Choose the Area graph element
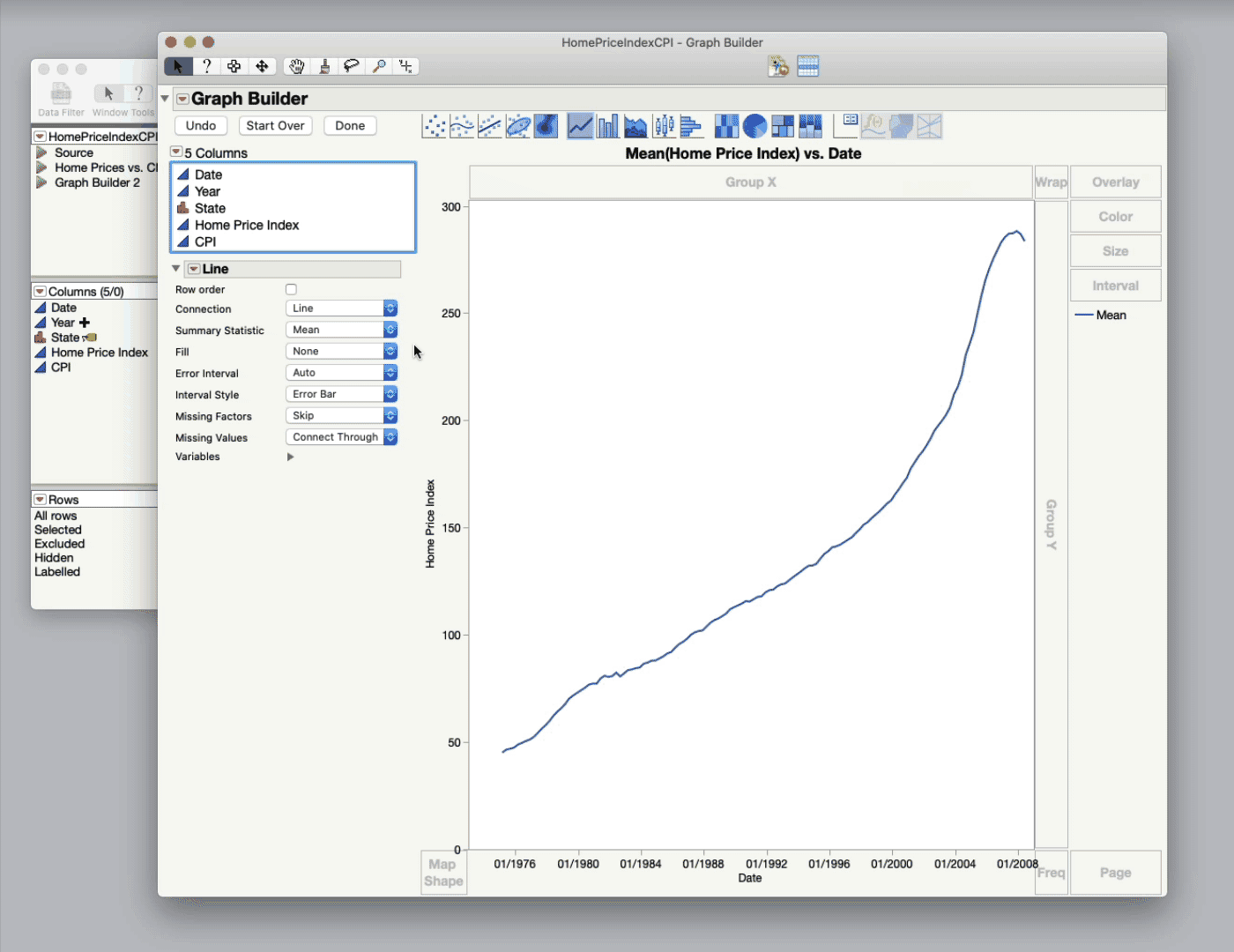 [x=636, y=125]
